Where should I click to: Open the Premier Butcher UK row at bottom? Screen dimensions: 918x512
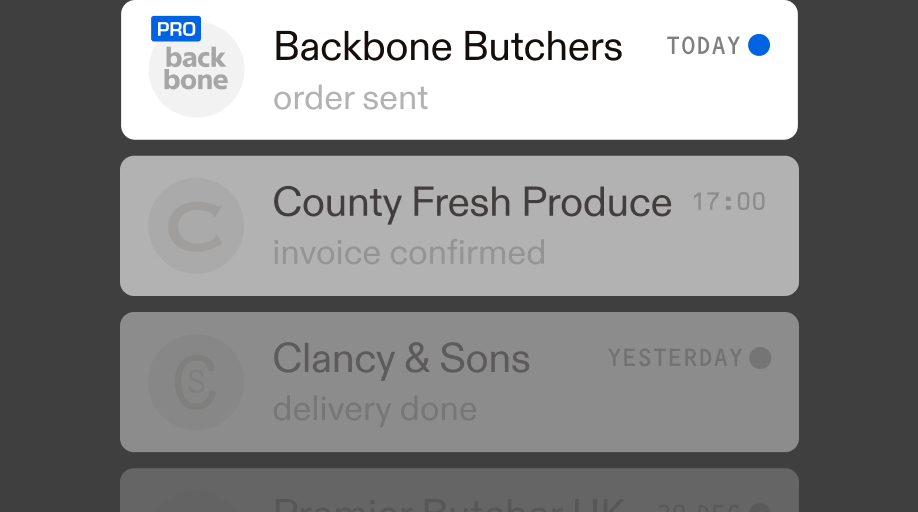460,490
